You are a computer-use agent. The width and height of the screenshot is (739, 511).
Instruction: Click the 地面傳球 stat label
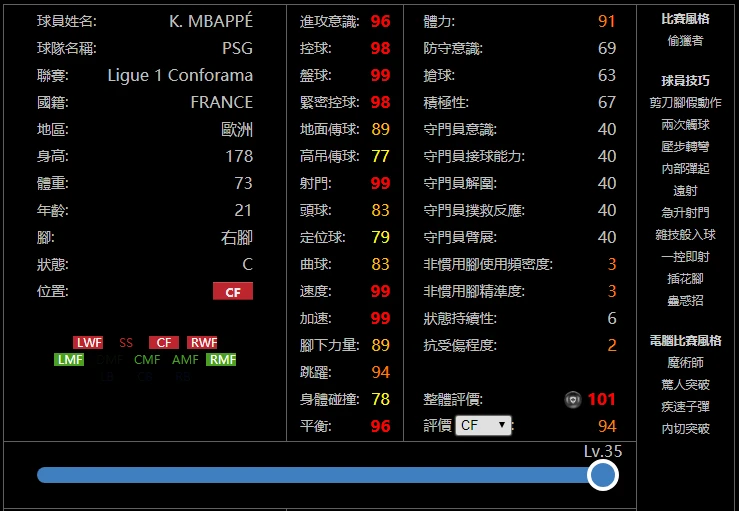coord(329,129)
